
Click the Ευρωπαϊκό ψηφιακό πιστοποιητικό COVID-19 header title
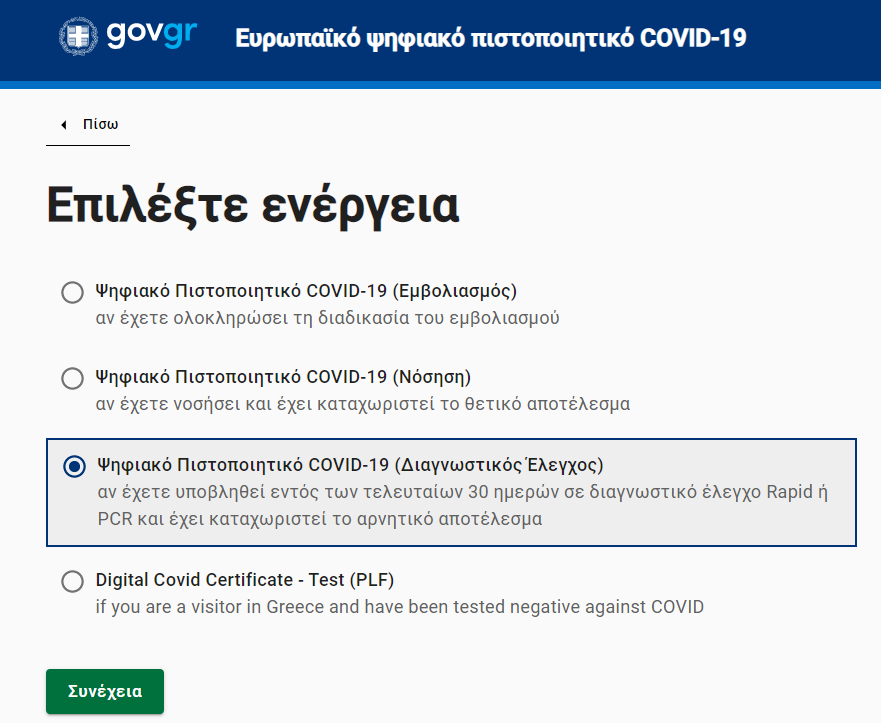(x=491, y=38)
